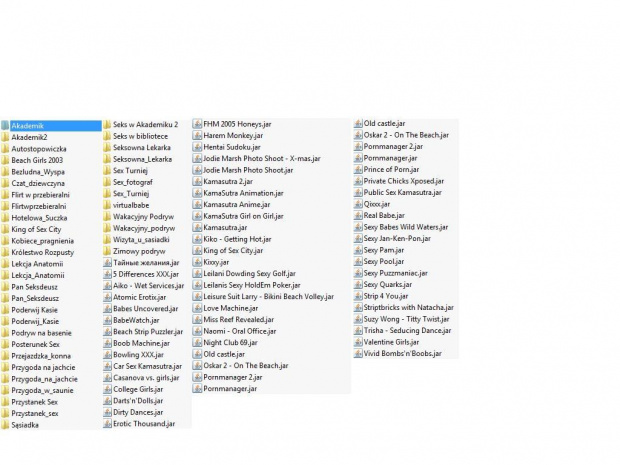Select the folder icon next to Czat_dziewczyna
The image size is (620, 465).
(x=5, y=183)
